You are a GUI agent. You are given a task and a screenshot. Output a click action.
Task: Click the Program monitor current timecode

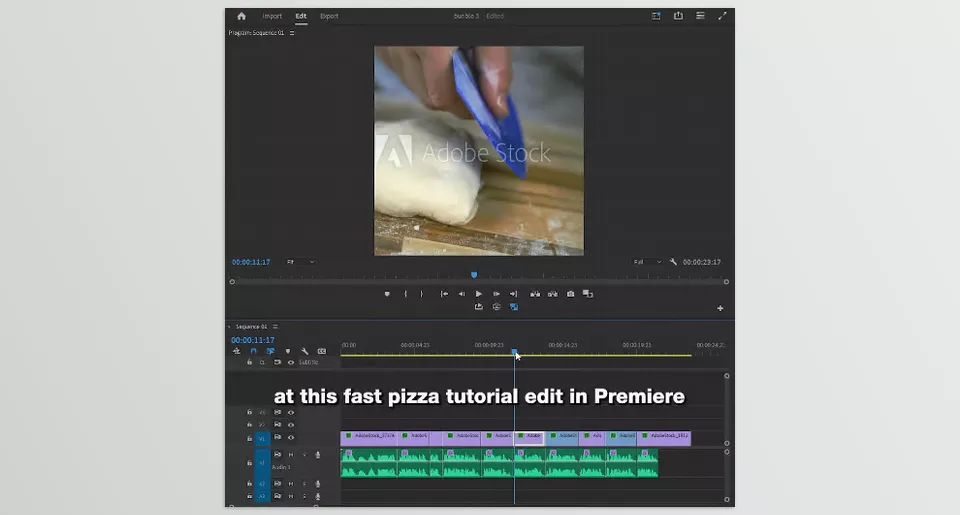coord(251,262)
